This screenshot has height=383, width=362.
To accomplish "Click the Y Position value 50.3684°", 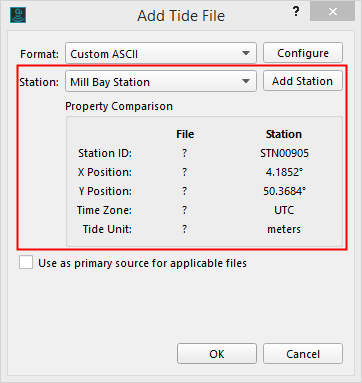I will click(284, 191).
